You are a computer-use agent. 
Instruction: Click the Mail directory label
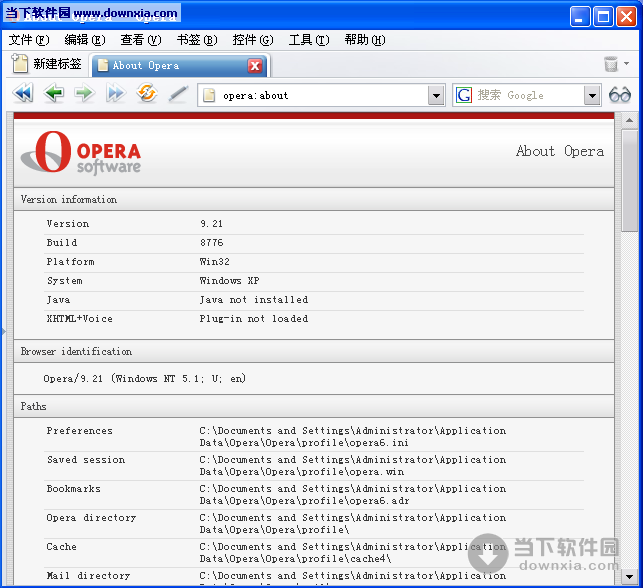pos(89,576)
